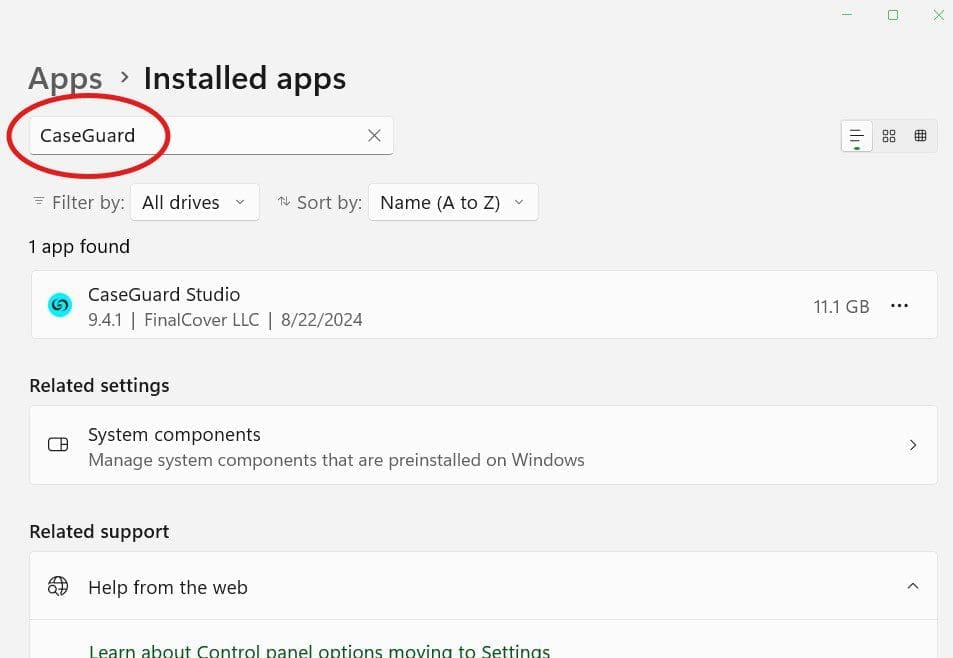The width and height of the screenshot is (953, 658).
Task: Go back to Apps in breadcrumb
Action: pos(65,79)
